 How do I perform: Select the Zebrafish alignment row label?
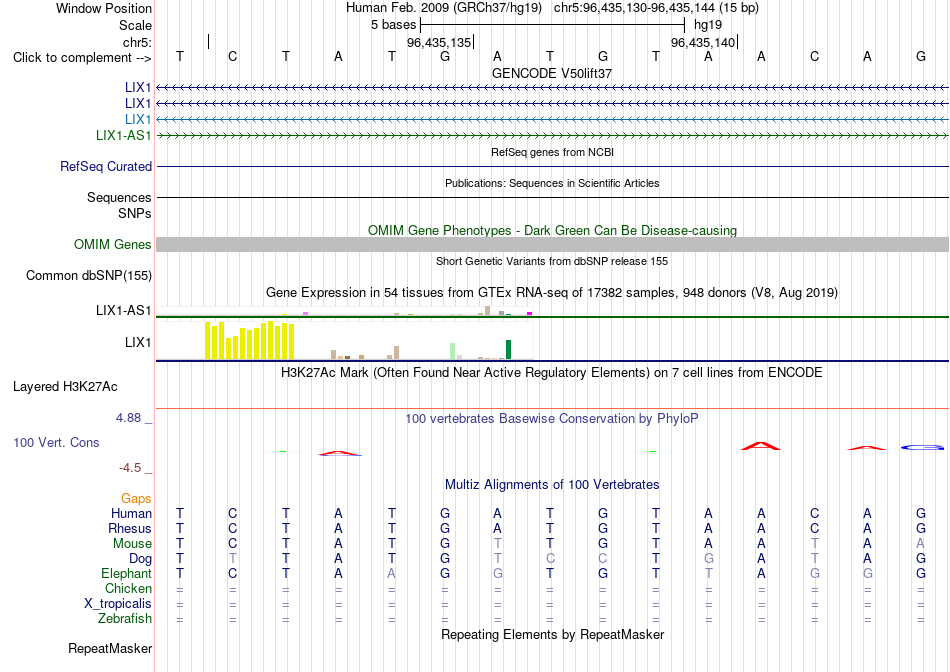tap(125, 619)
